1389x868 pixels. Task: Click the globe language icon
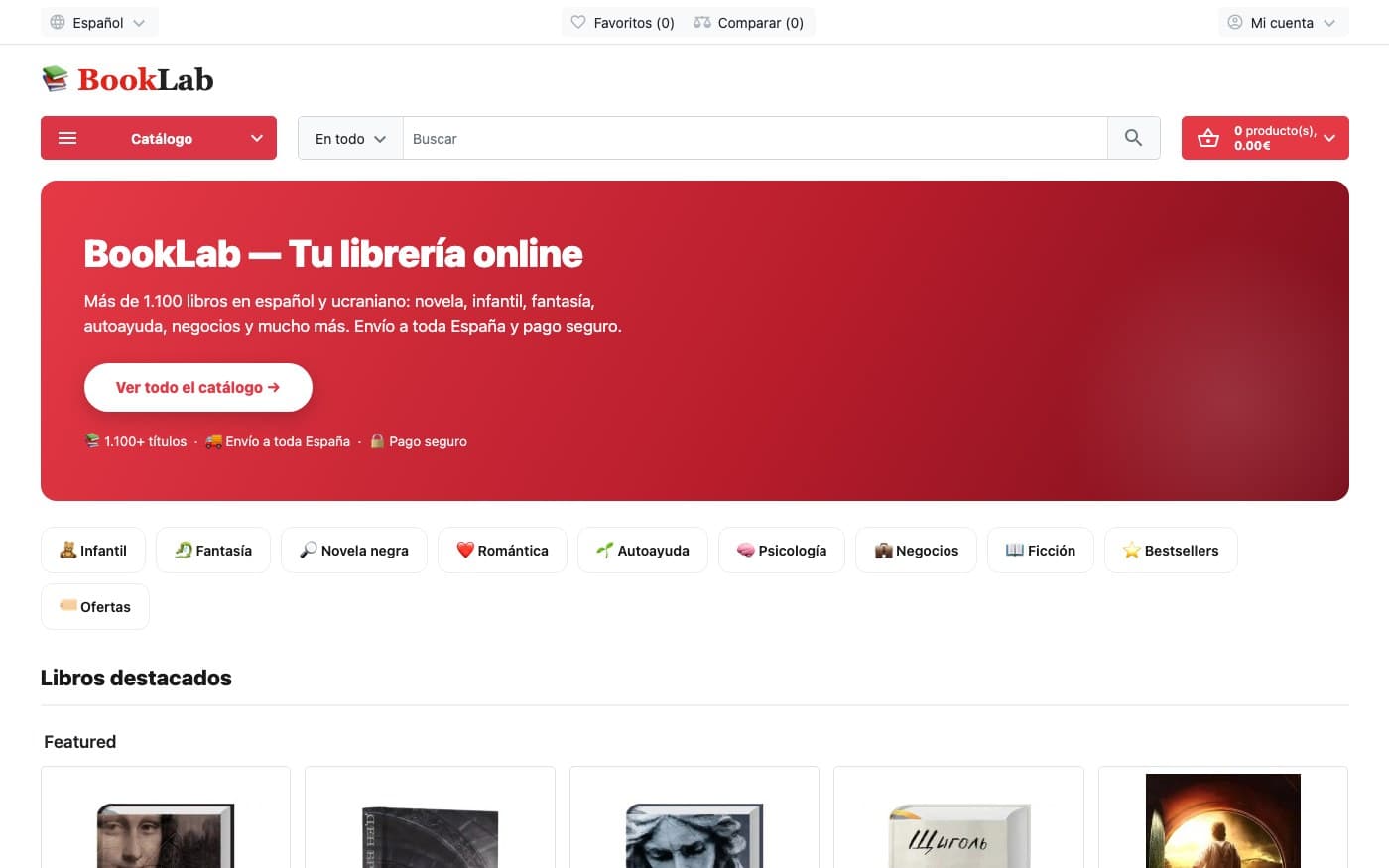click(58, 22)
